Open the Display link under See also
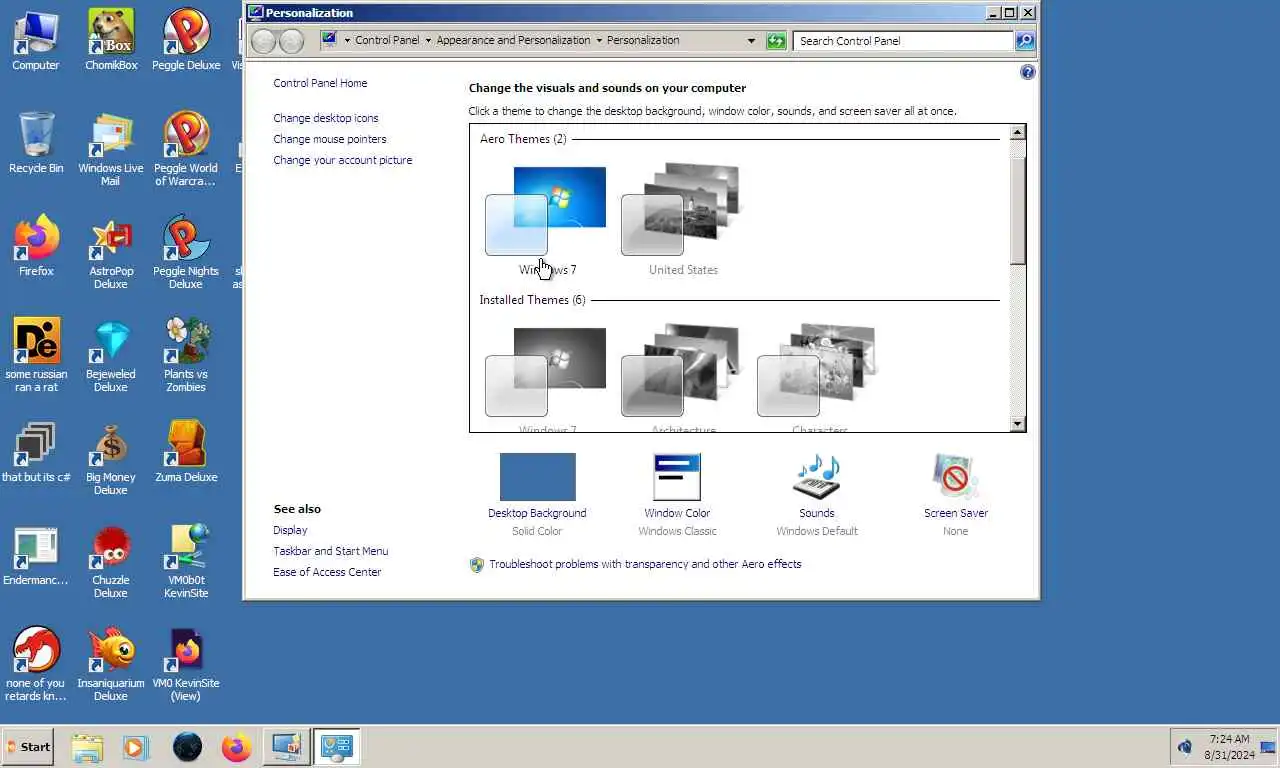The height and width of the screenshot is (768, 1280). point(290,530)
